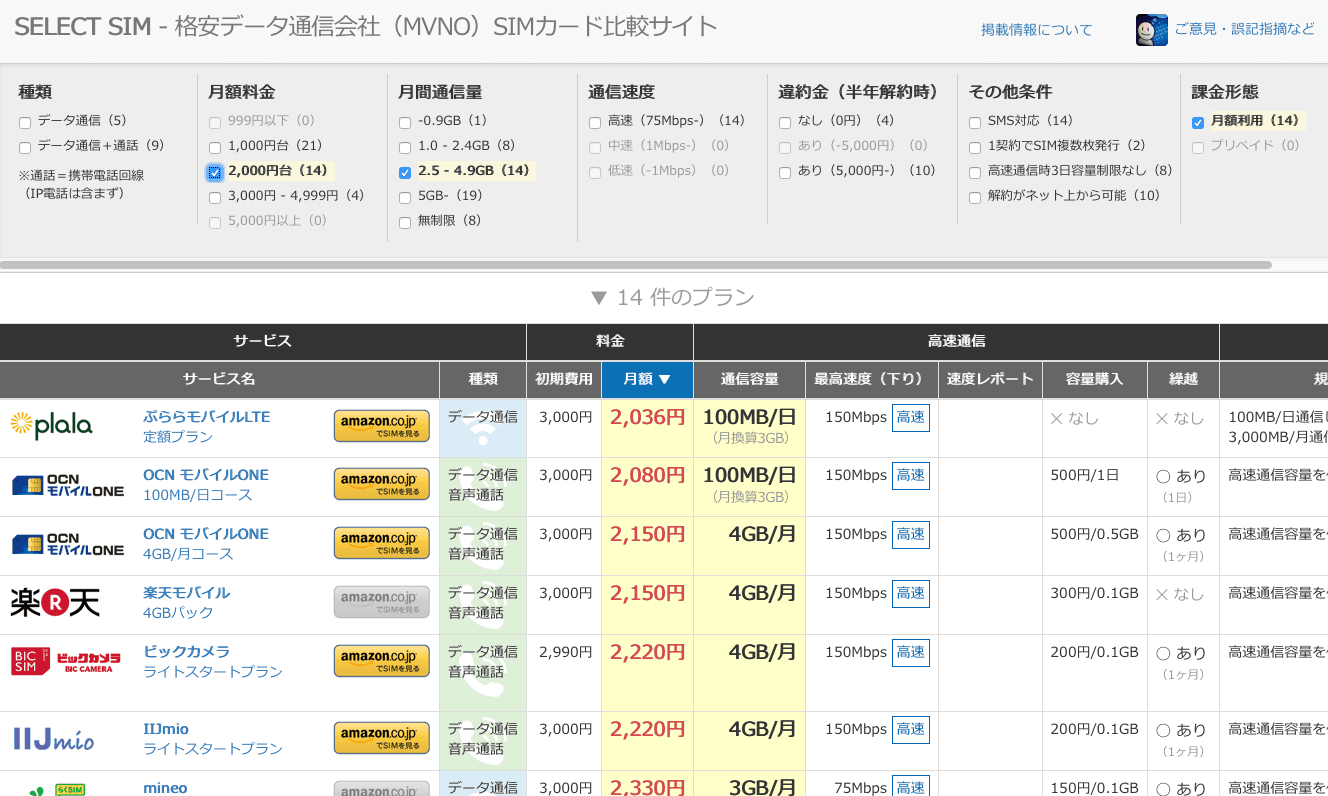Open the 掲載情報について link
Screen dimensions: 1328x796
[1037, 30]
